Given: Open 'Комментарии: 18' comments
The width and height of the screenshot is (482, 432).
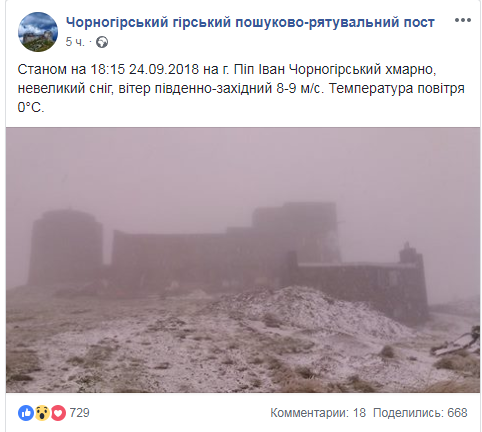Looking at the screenshot, I should pyautogui.click(x=318, y=413).
